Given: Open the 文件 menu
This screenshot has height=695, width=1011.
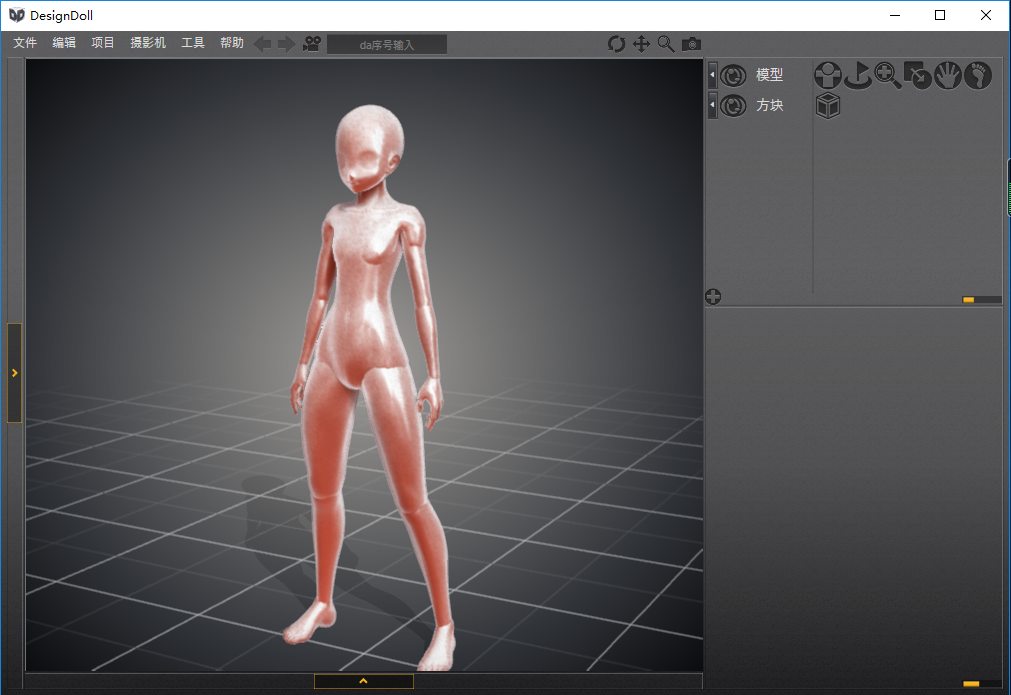Looking at the screenshot, I should 25,43.
